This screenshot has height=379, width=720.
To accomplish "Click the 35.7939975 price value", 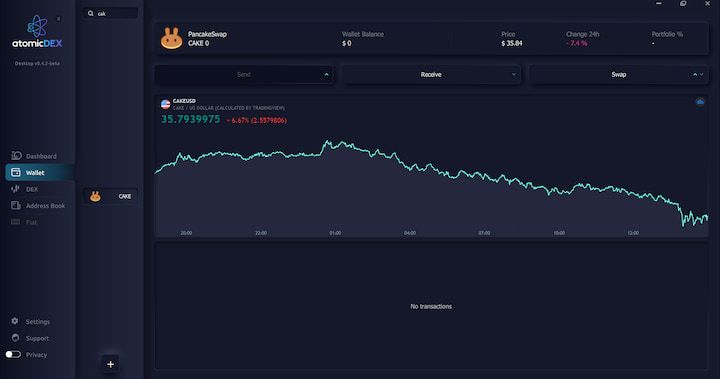I will point(191,119).
